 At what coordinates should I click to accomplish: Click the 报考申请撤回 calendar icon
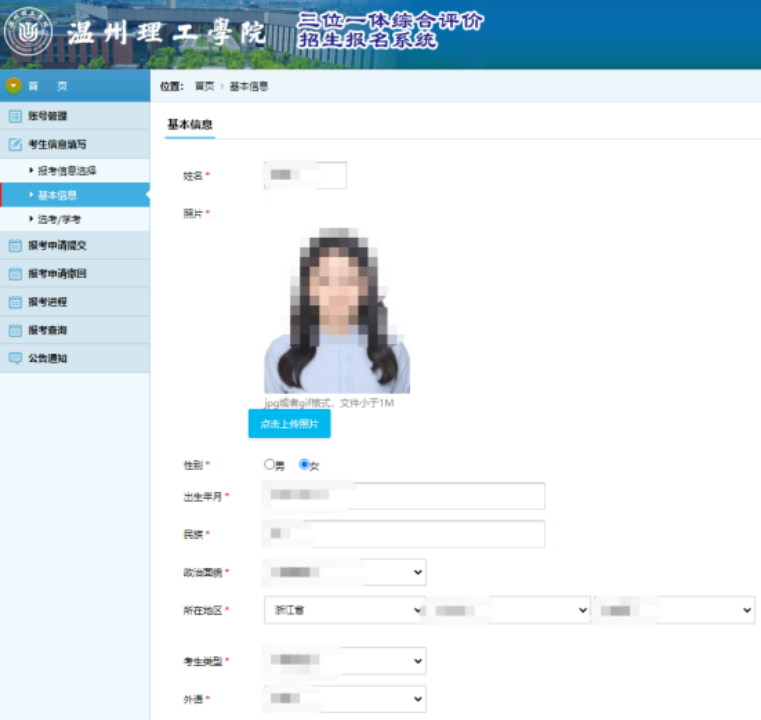pos(15,274)
